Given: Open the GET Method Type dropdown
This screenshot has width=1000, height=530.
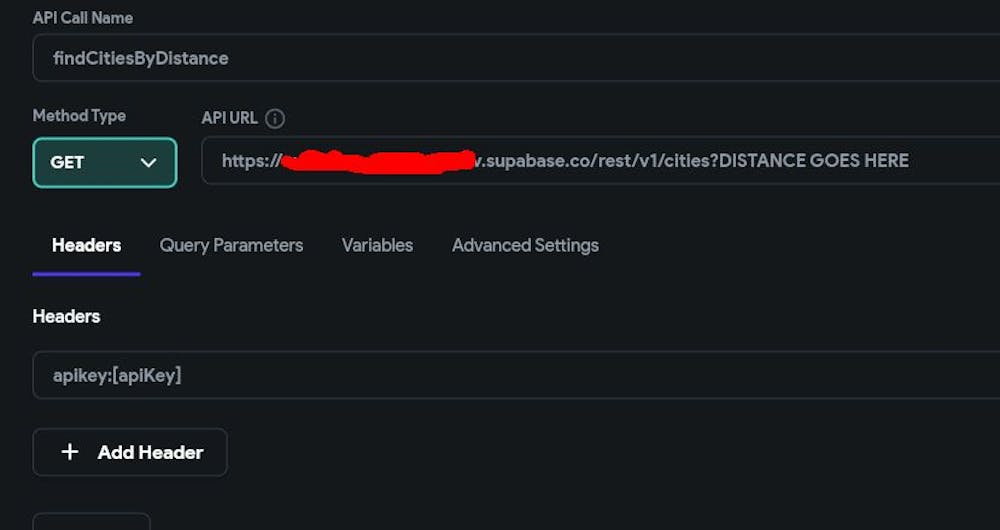Looking at the screenshot, I should pos(104,162).
